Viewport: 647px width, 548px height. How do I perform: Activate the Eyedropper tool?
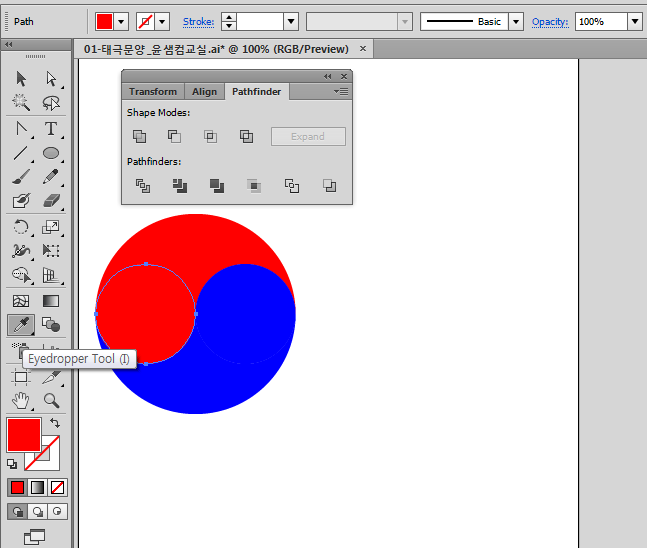coord(21,325)
